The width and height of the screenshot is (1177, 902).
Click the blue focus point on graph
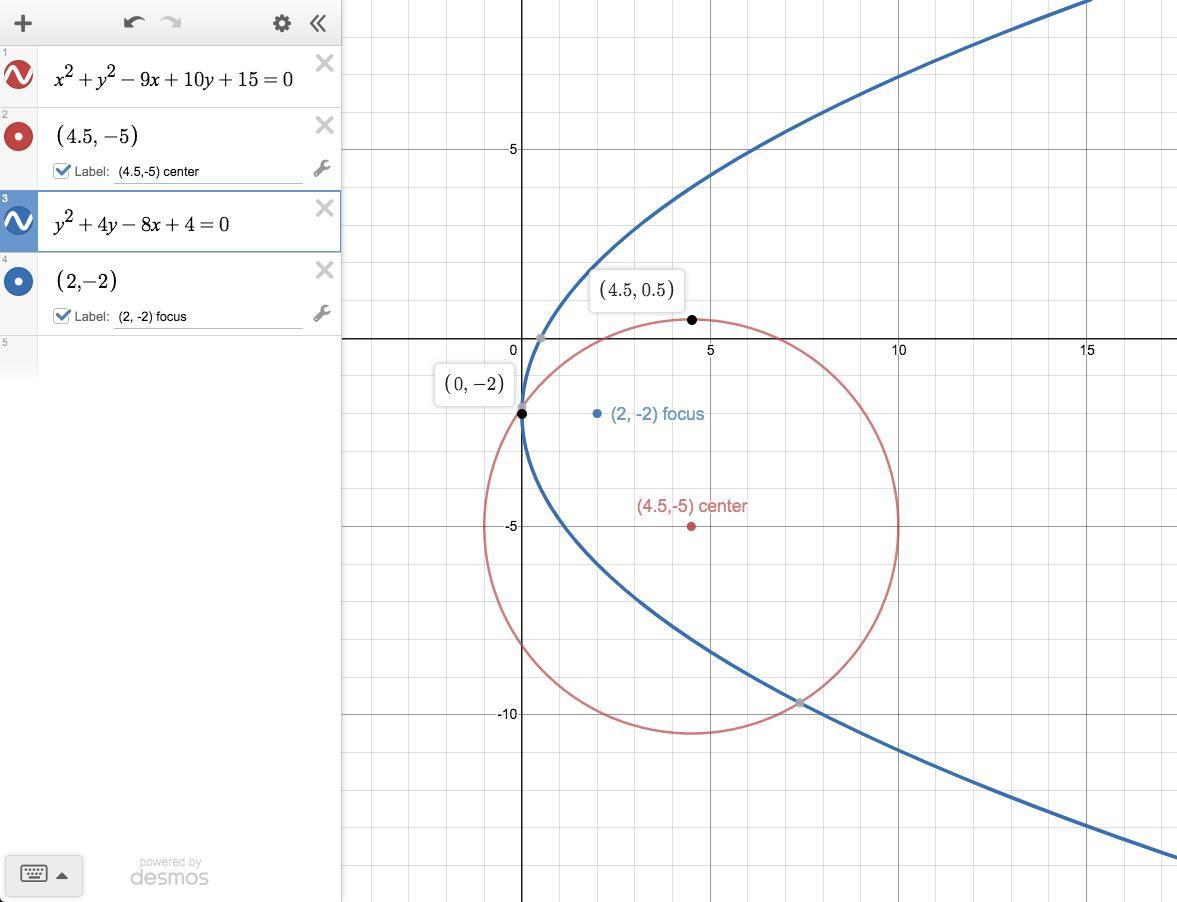[597, 413]
